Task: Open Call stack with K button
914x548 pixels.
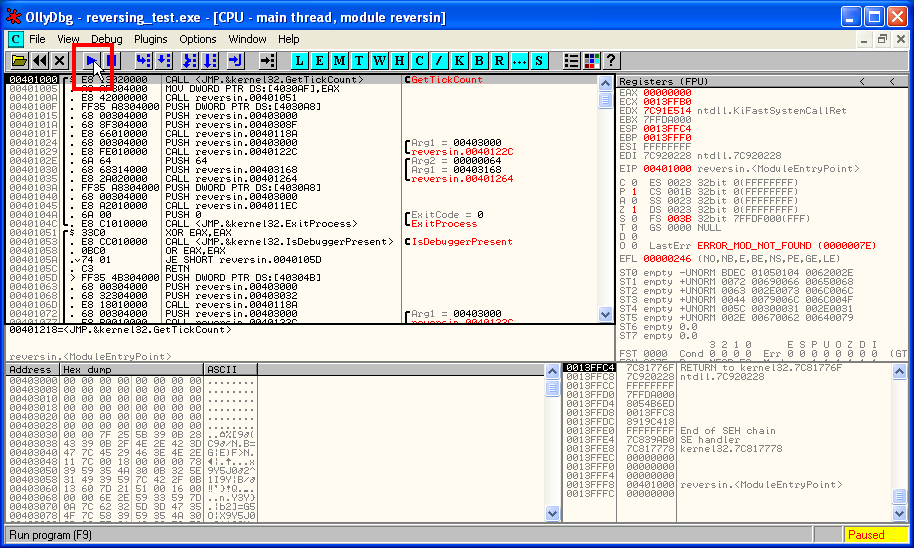Action: [x=459, y=61]
